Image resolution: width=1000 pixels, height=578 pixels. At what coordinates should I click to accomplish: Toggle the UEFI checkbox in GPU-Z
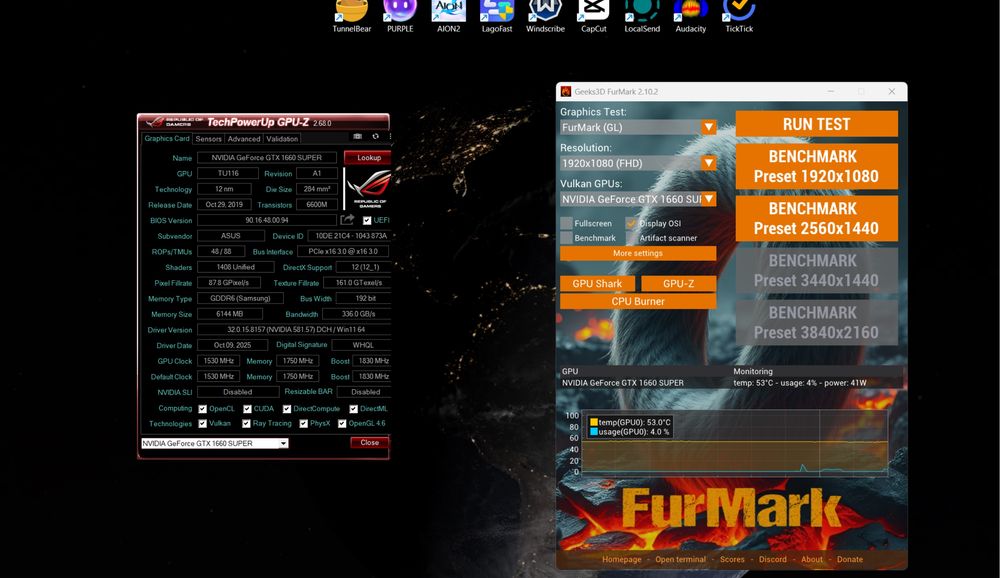(367, 220)
